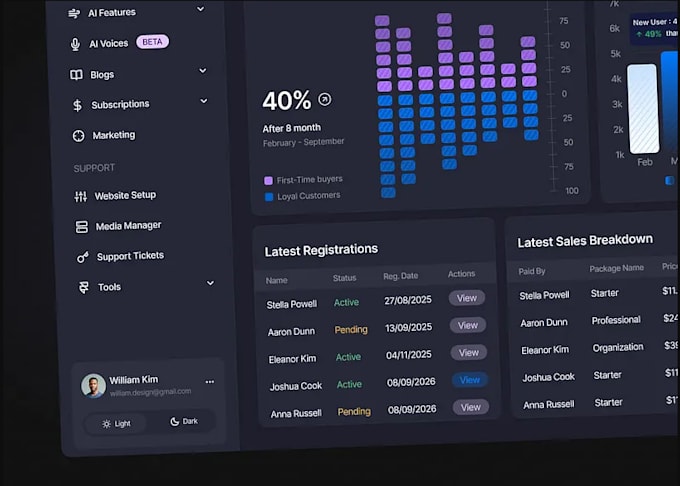Switch theme to Dark mode
The image size is (680, 486).
pos(184,421)
